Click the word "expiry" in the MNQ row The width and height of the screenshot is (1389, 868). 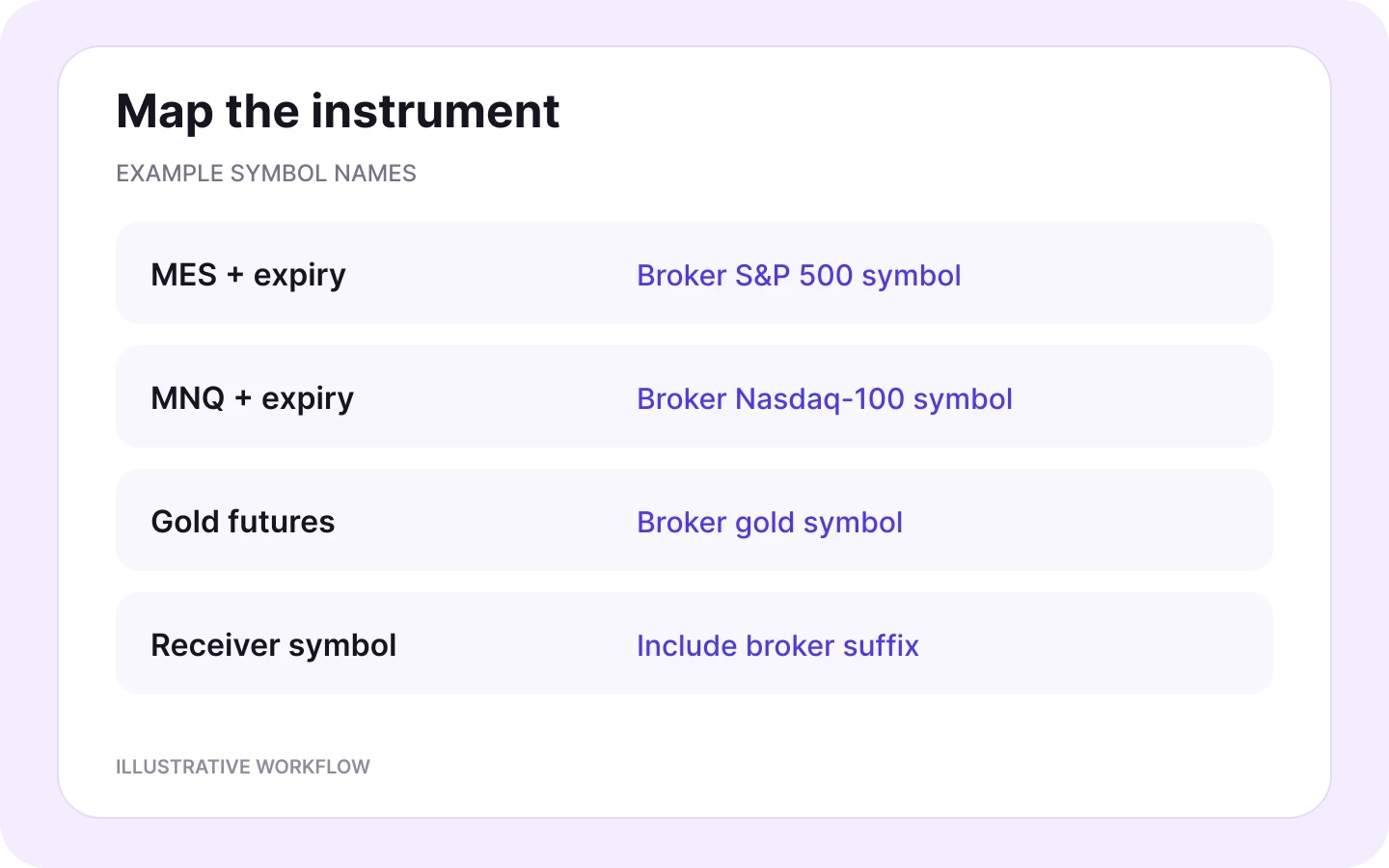[308, 400]
